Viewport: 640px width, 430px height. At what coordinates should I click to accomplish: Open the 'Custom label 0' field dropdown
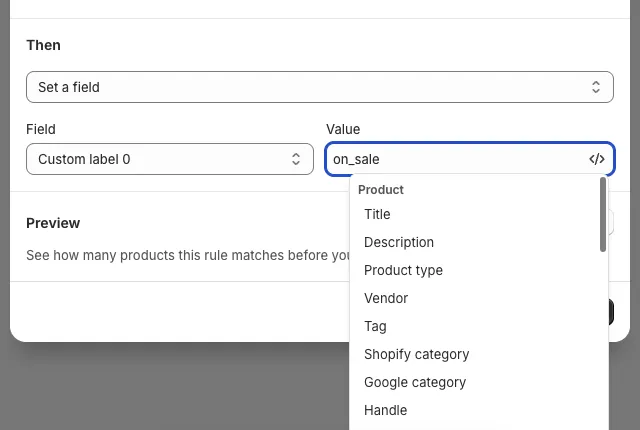pos(170,159)
